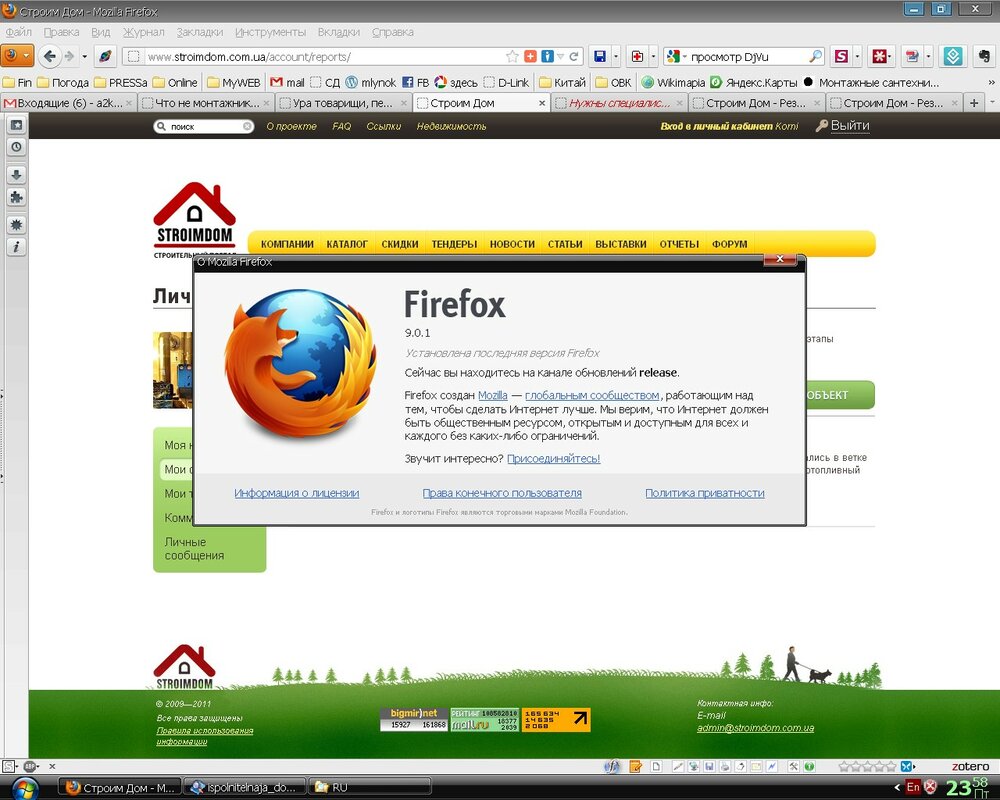The width and height of the screenshot is (1000, 800).
Task: Open the dropdown next to red cross icon
Action: [653, 57]
